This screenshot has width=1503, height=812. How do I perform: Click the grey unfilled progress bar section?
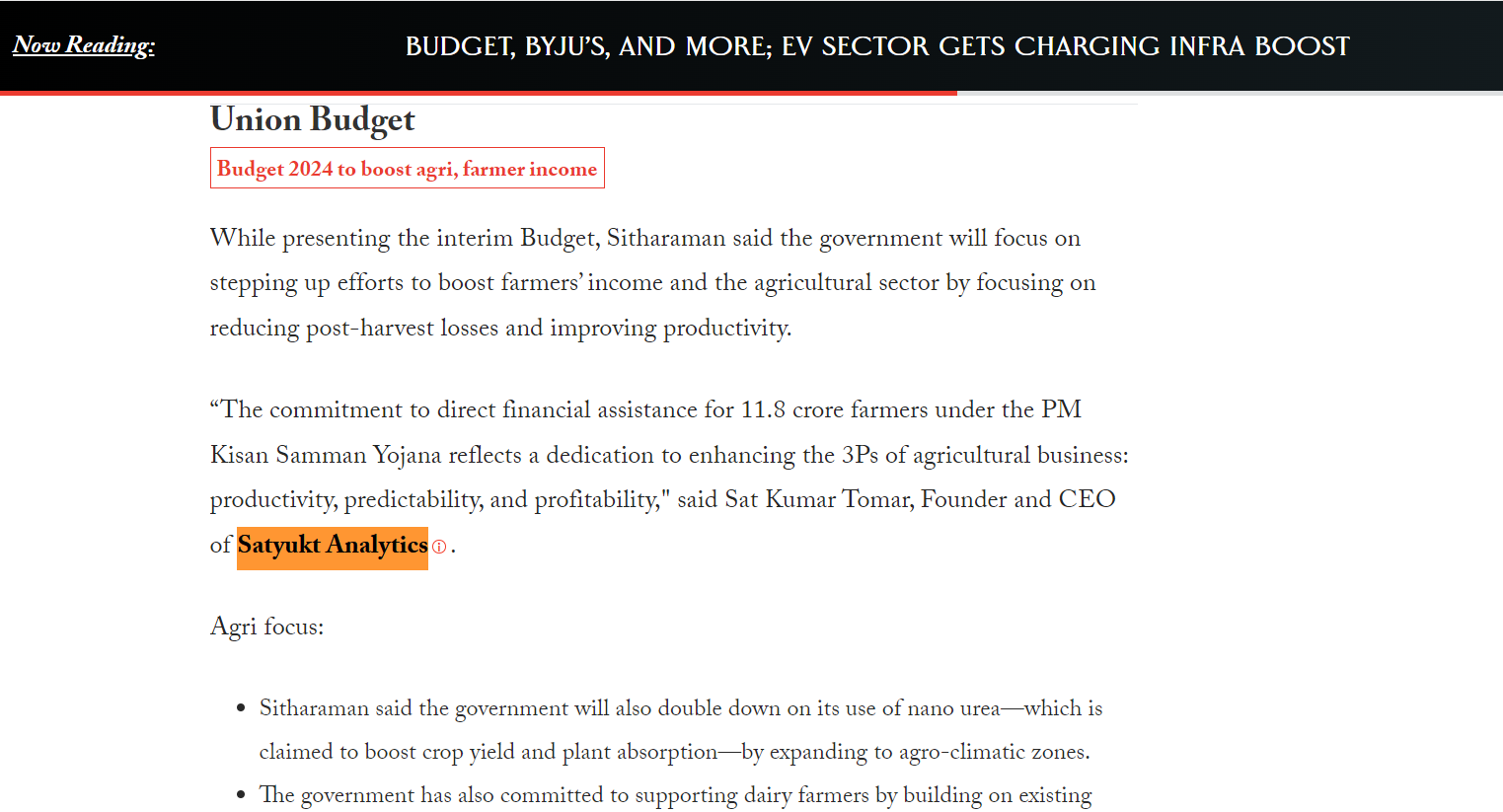pyautogui.click(x=1229, y=93)
